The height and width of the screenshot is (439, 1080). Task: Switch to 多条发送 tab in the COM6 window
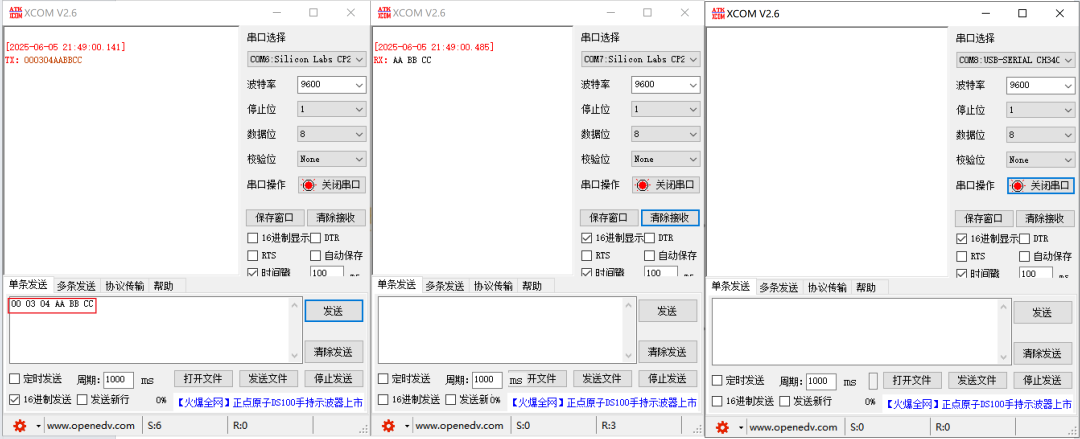pyautogui.click(x=76, y=285)
